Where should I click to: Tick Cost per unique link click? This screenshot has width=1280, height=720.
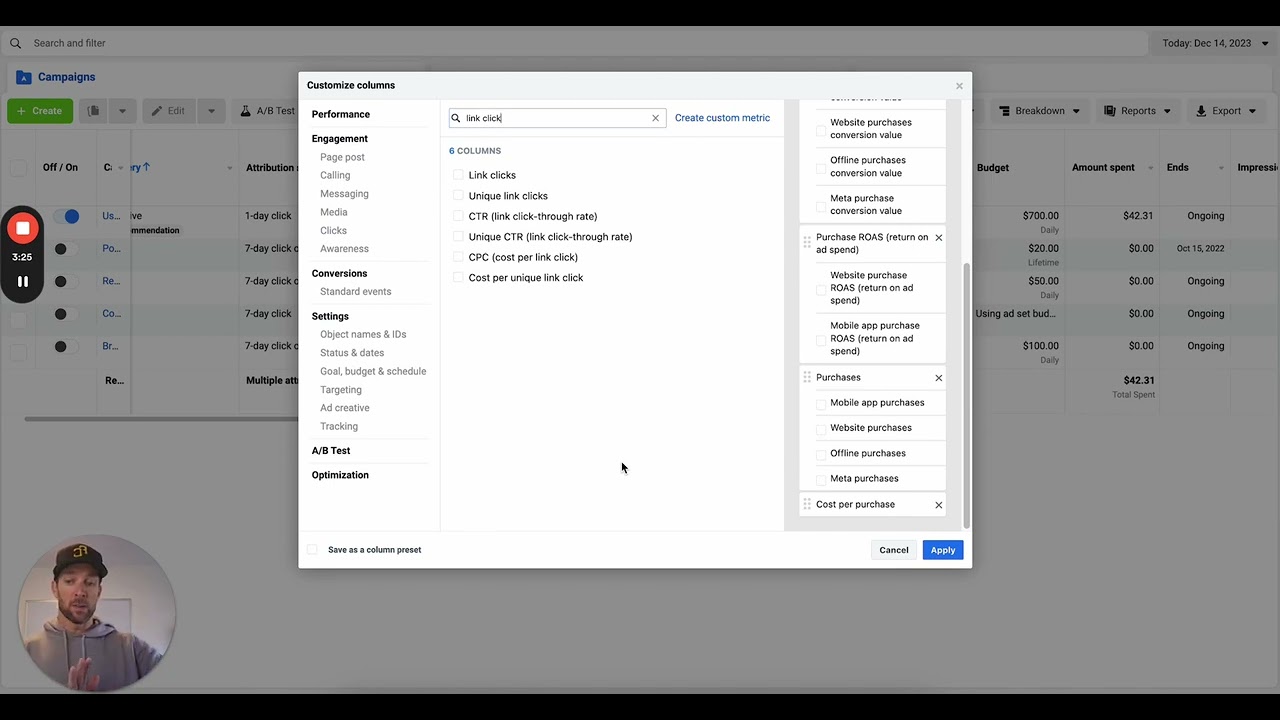[458, 278]
